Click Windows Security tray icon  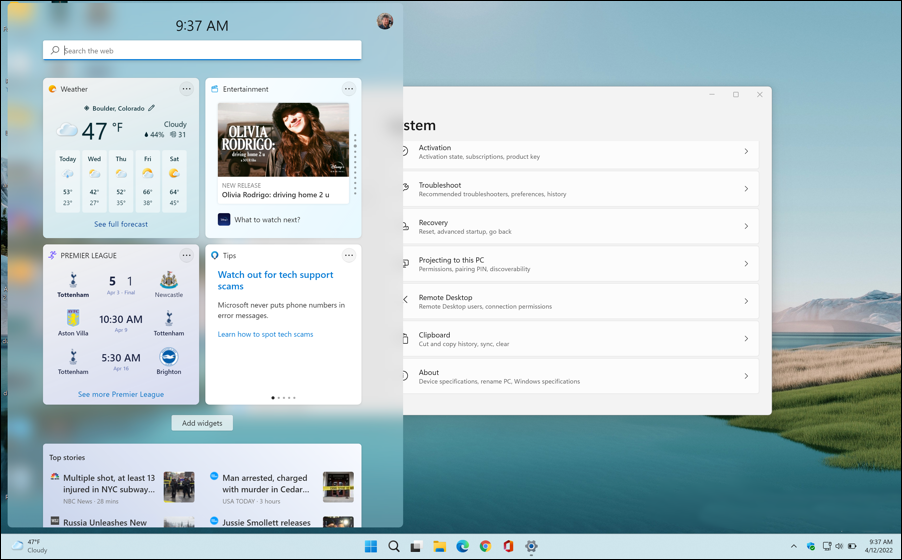(811, 546)
